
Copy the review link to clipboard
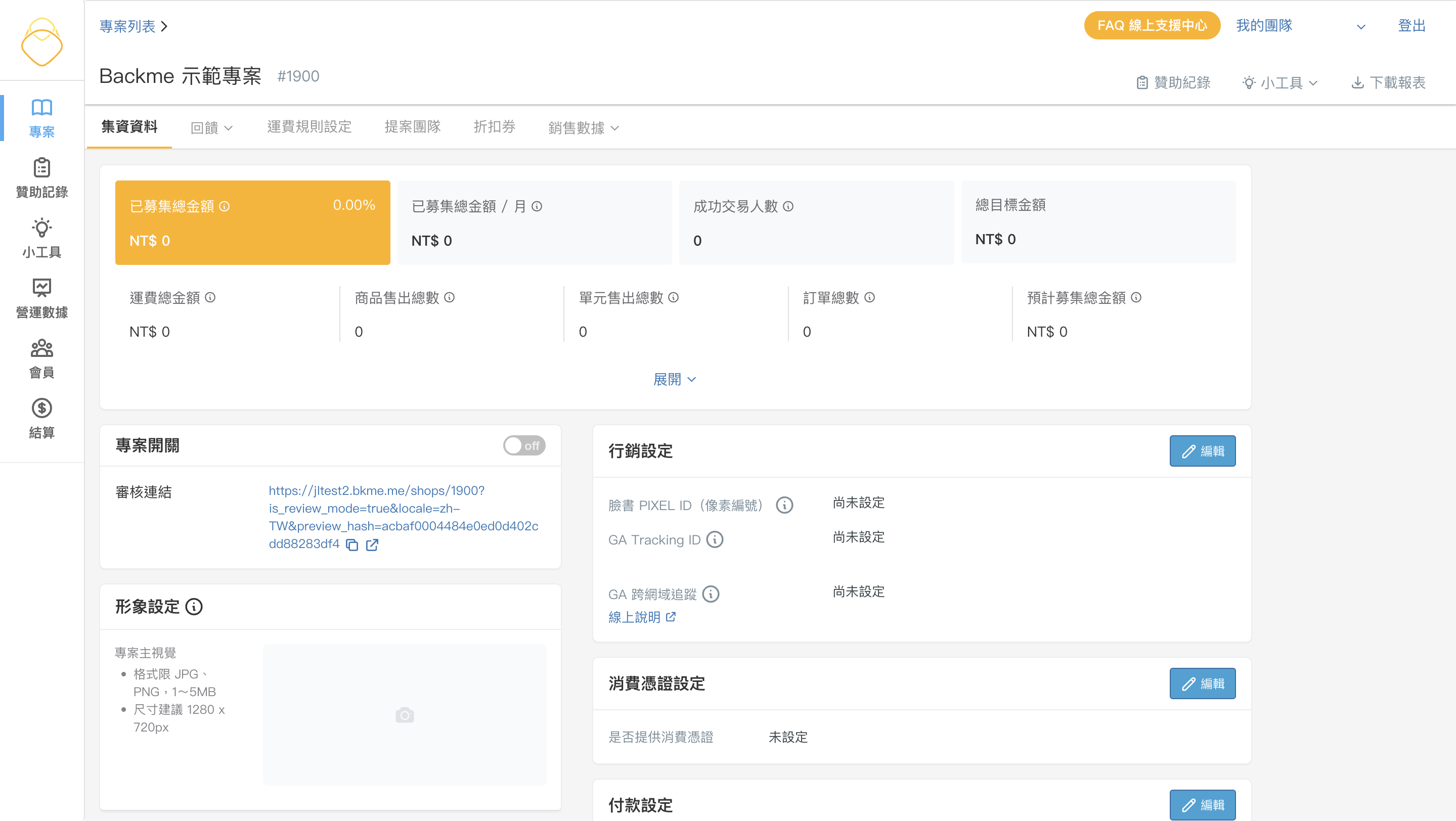[x=352, y=544]
